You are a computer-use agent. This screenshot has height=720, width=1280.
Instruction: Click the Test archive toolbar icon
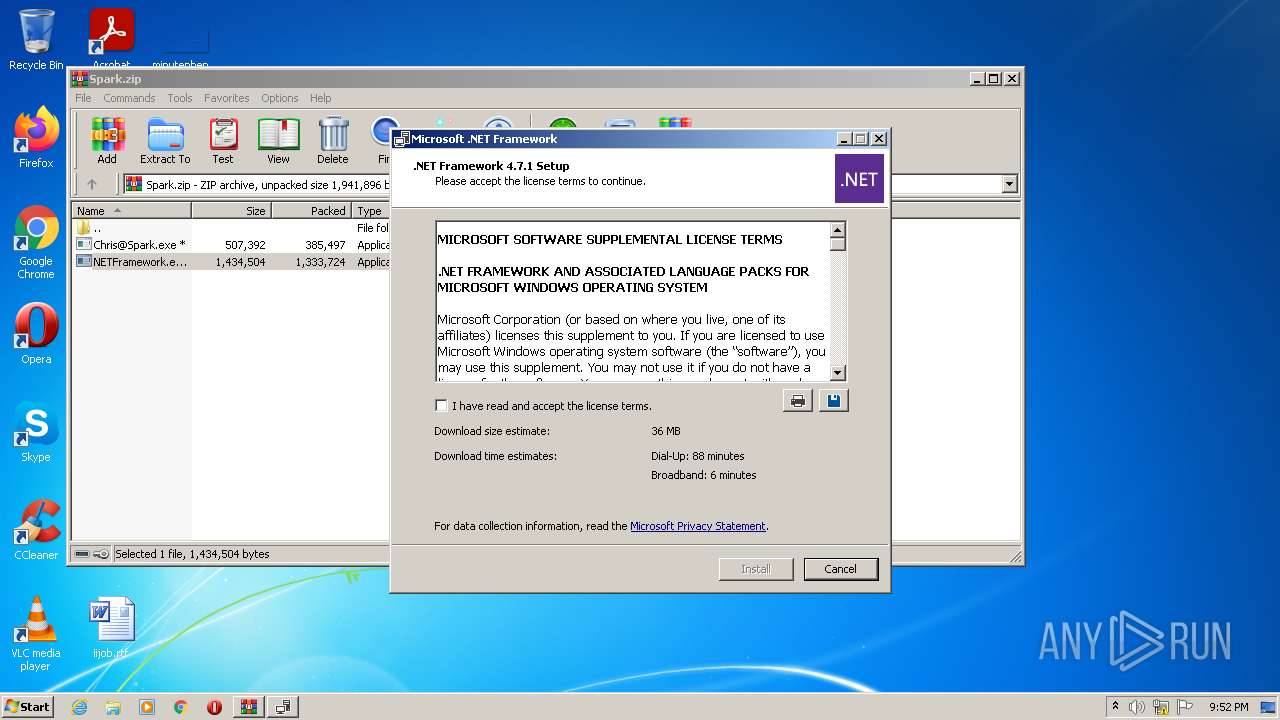(x=223, y=140)
